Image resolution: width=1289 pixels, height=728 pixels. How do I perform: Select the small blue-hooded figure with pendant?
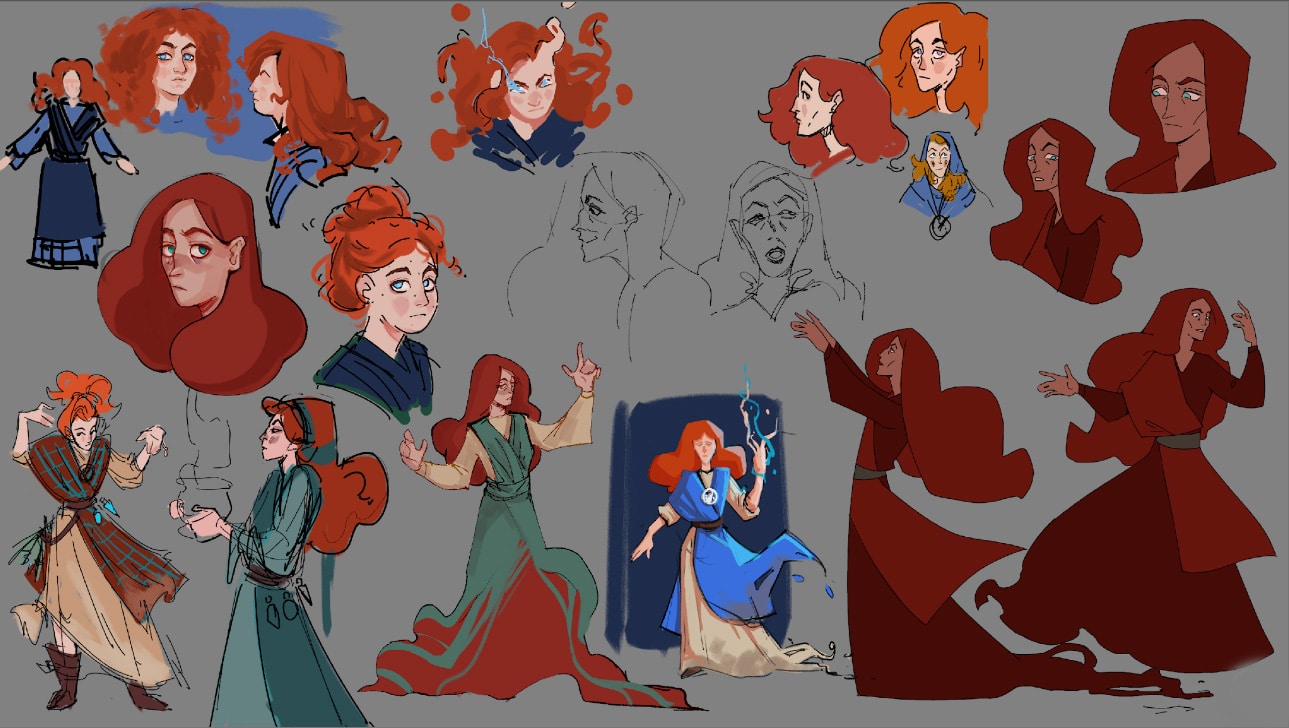938,180
